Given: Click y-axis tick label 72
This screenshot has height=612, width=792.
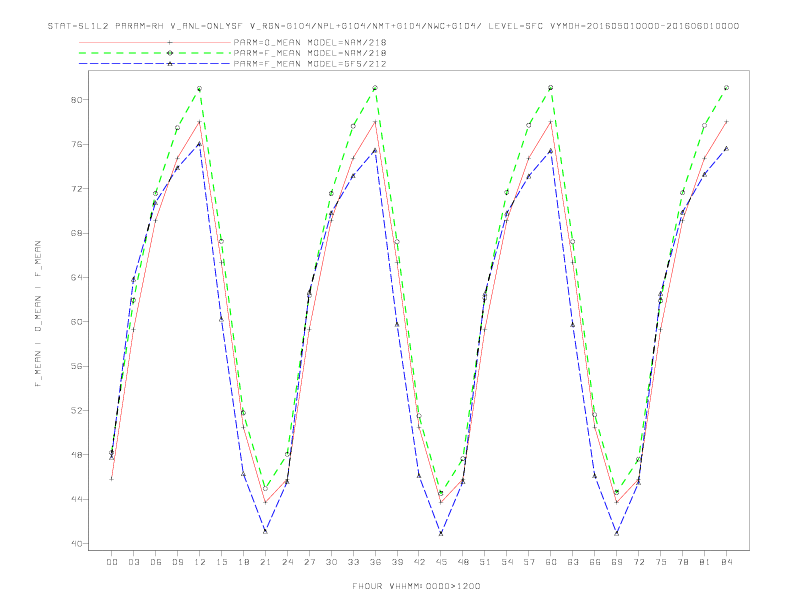Looking at the screenshot, I should click(75, 189).
